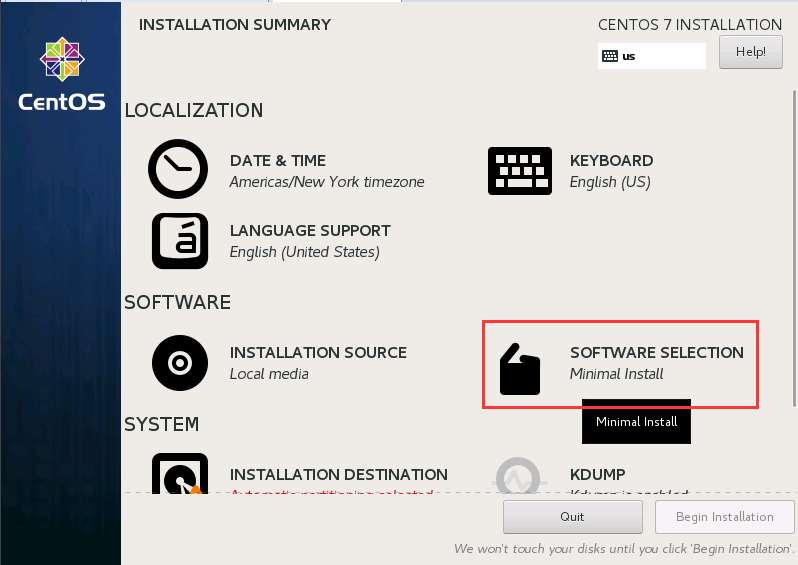The width and height of the screenshot is (798, 565).
Task: Click English (United States) language text
Action: [304, 252]
